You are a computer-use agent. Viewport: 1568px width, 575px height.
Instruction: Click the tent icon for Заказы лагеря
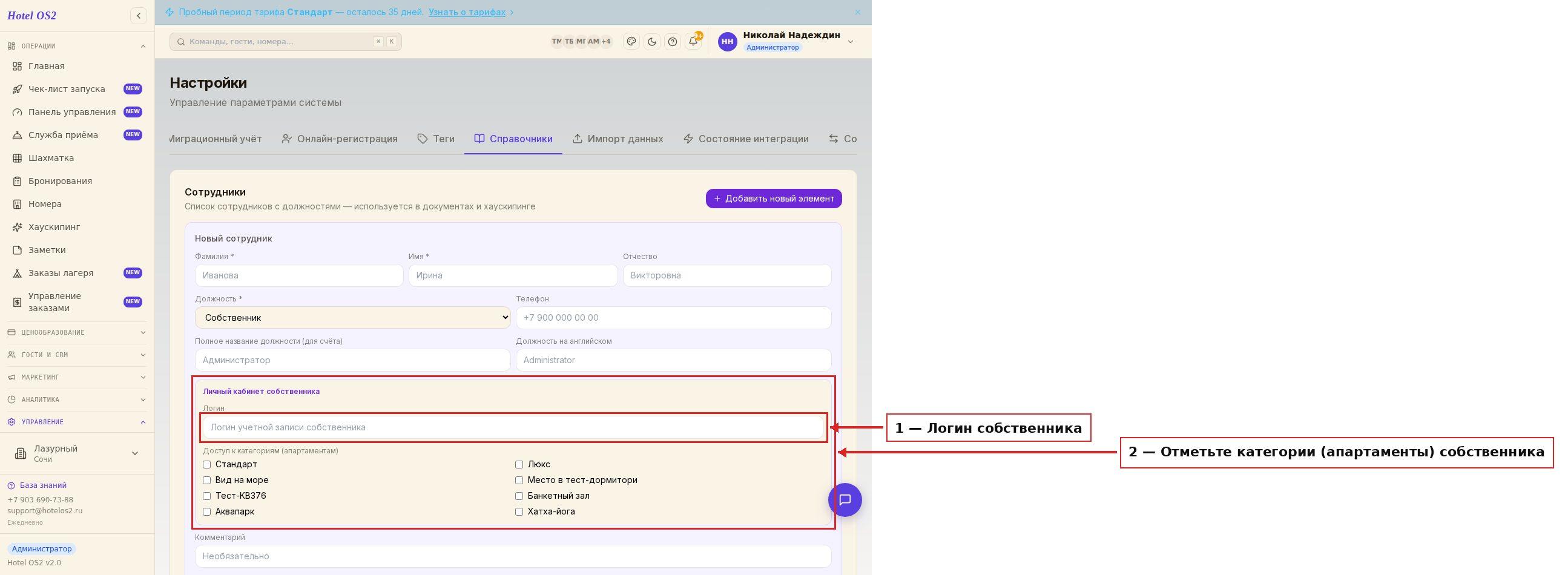(17, 273)
